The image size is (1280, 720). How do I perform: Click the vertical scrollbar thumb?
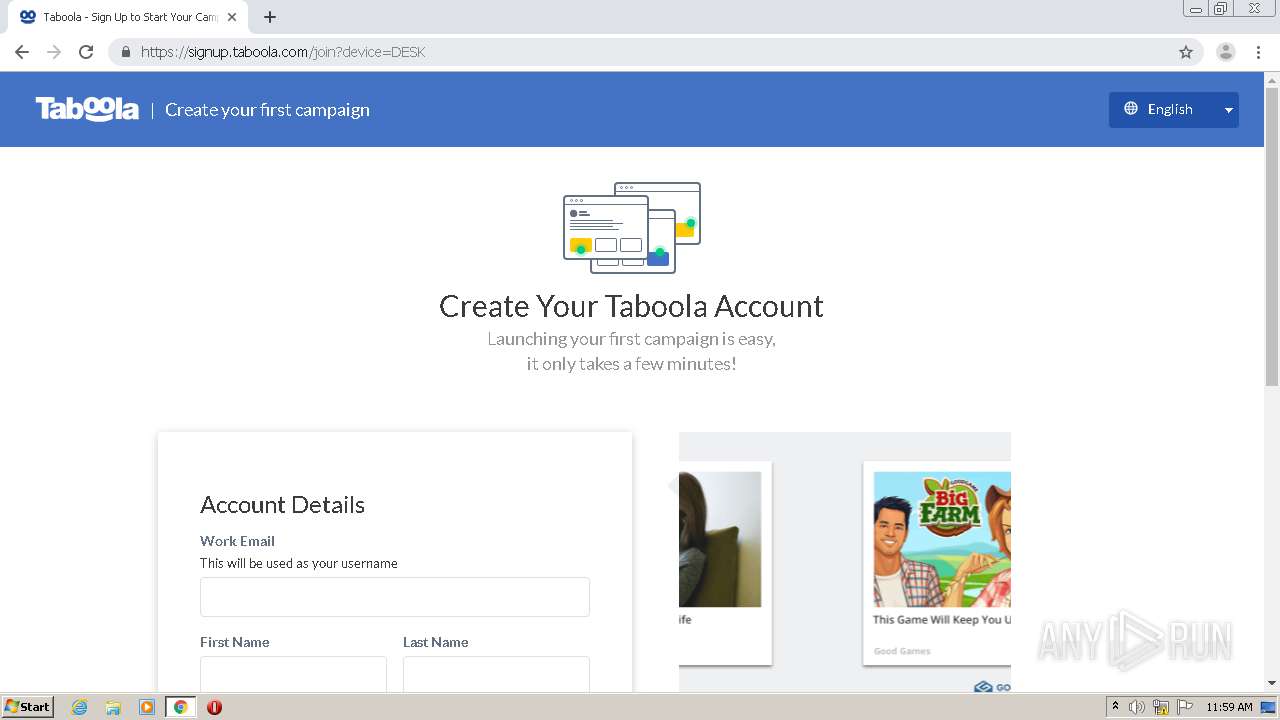coord(1272,236)
